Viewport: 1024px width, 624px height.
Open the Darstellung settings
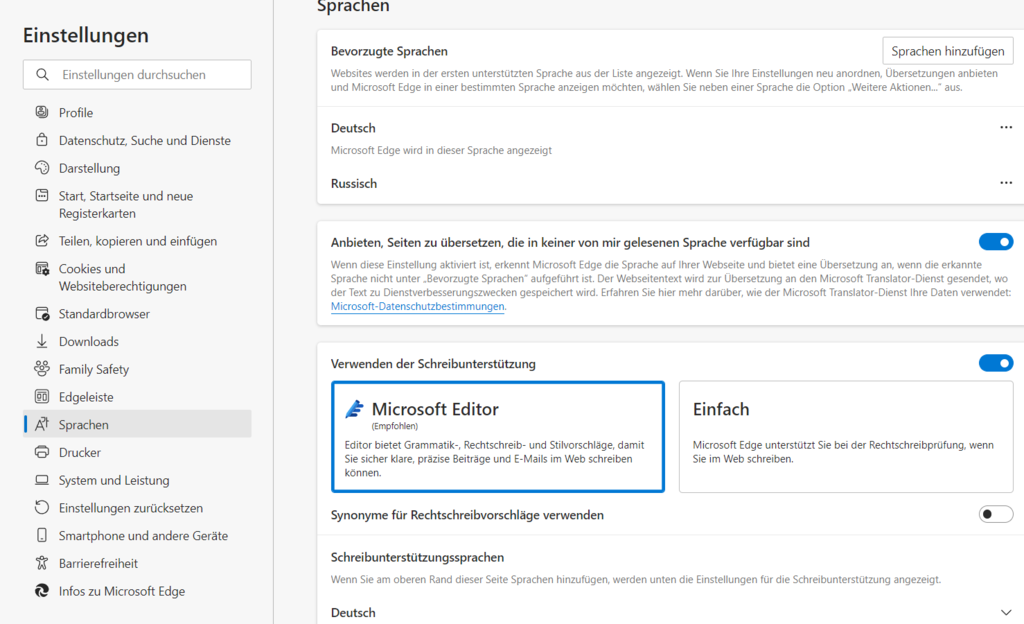tap(137, 168)
